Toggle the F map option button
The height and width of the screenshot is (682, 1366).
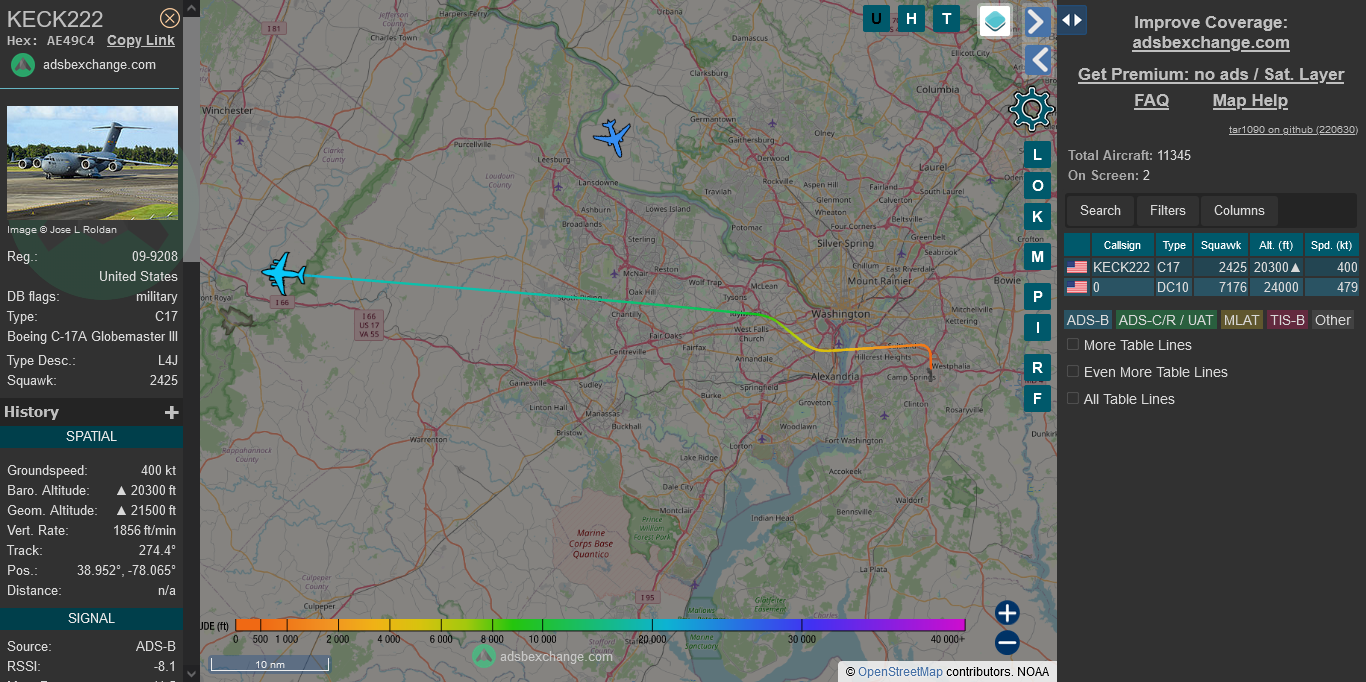click(x=1037, y=399)
